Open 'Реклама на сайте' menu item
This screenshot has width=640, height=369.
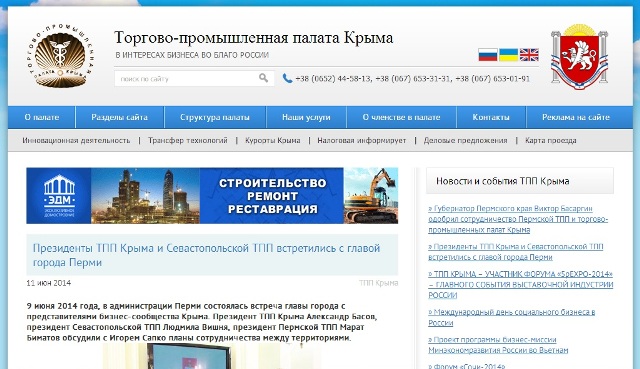click(576, 117)
